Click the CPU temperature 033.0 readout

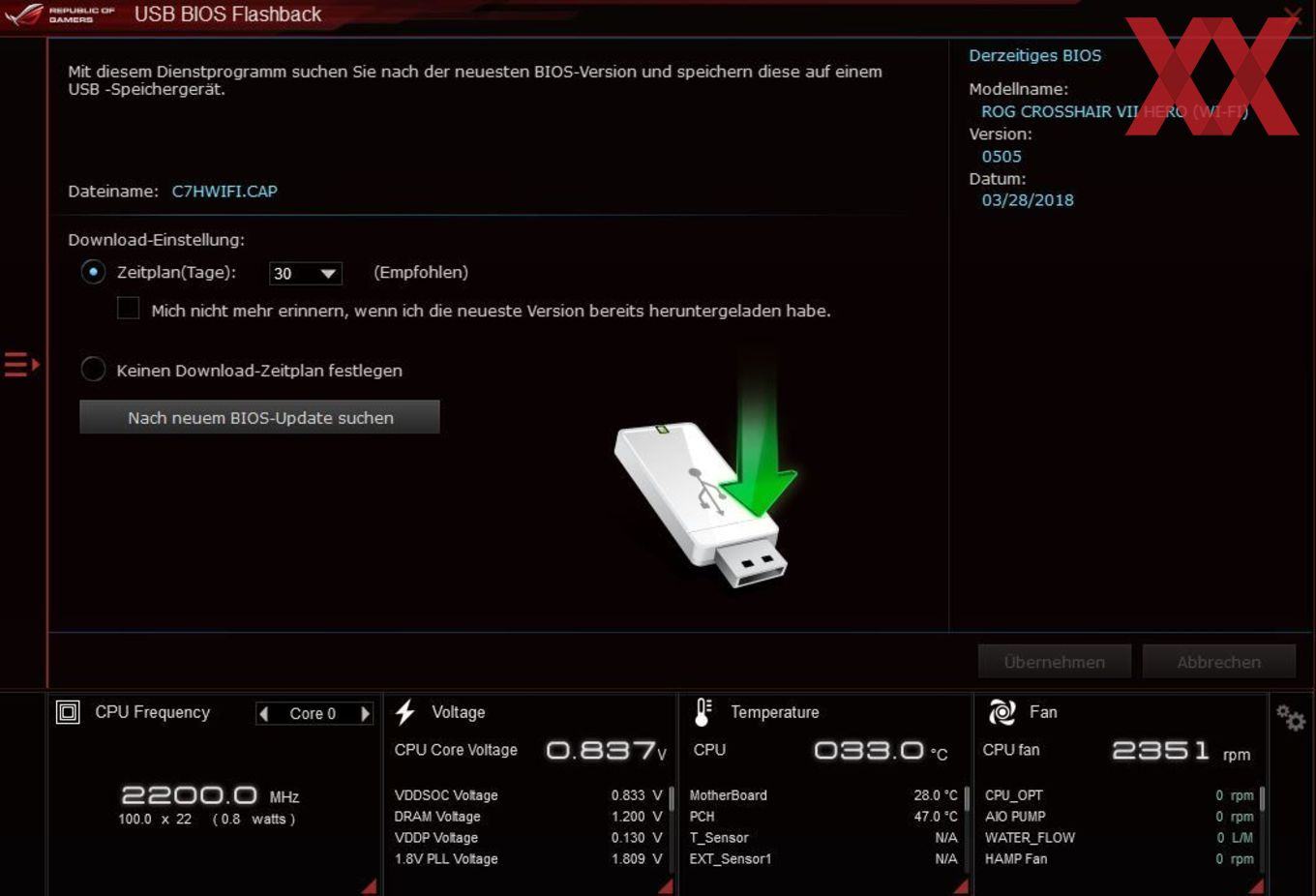point(881,751)
